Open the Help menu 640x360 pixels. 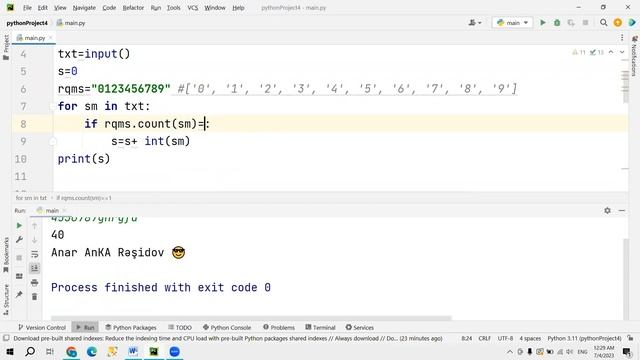[x=238, y=8]
